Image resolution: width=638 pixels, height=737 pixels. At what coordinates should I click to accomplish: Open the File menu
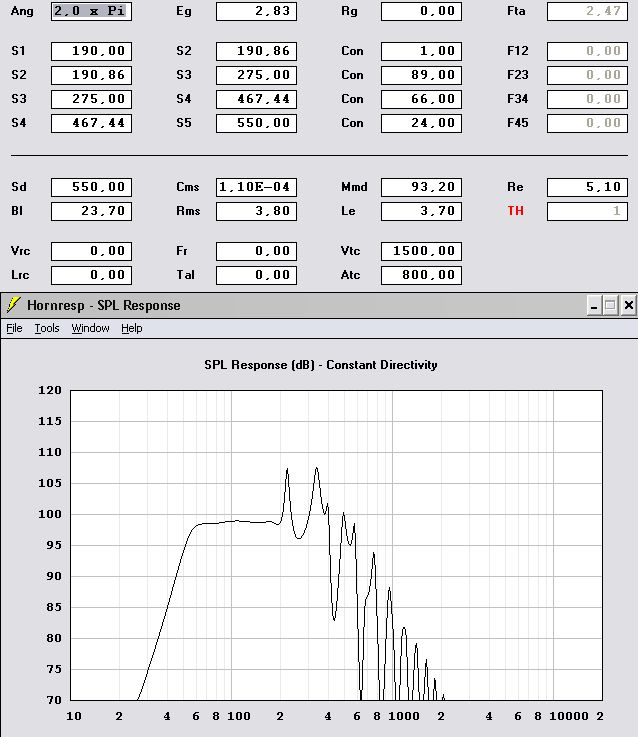coord(14,328)
